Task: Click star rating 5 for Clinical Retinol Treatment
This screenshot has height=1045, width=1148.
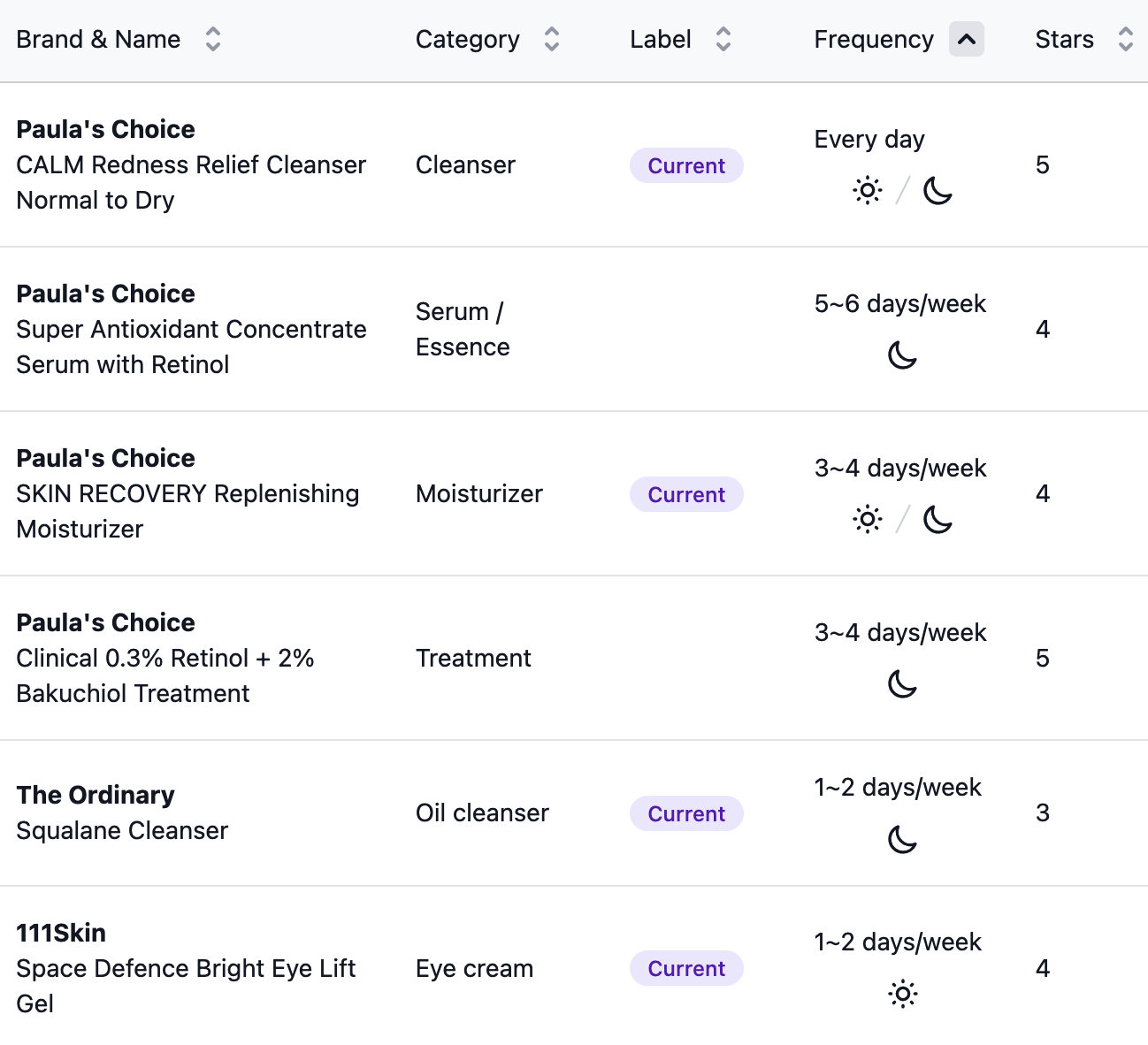Action: [1043, 658]
